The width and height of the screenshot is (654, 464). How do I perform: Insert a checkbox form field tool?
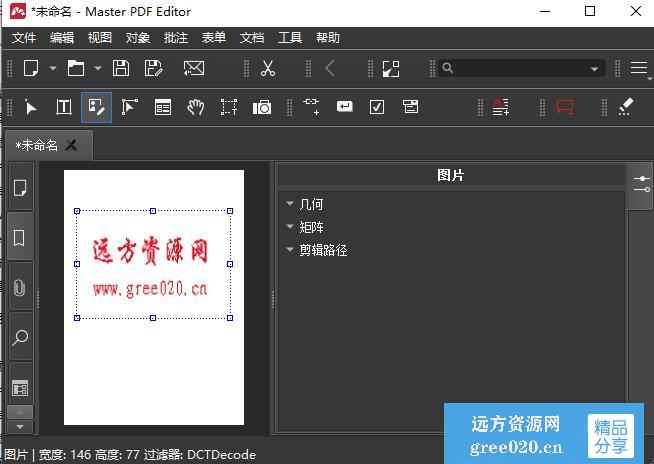click(x=377, y=107)
